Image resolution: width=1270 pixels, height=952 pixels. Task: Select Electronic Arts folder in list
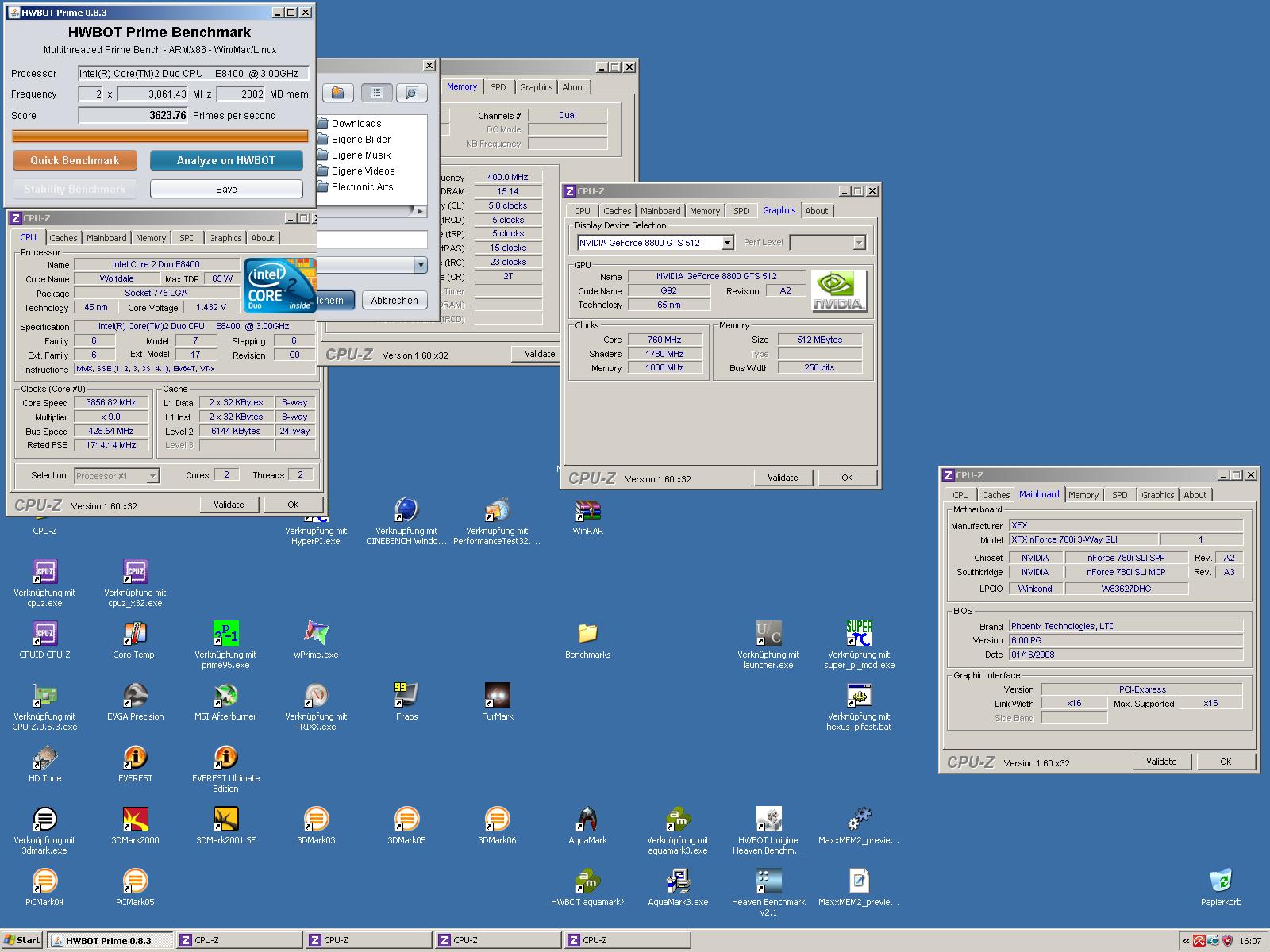(356, 187)
